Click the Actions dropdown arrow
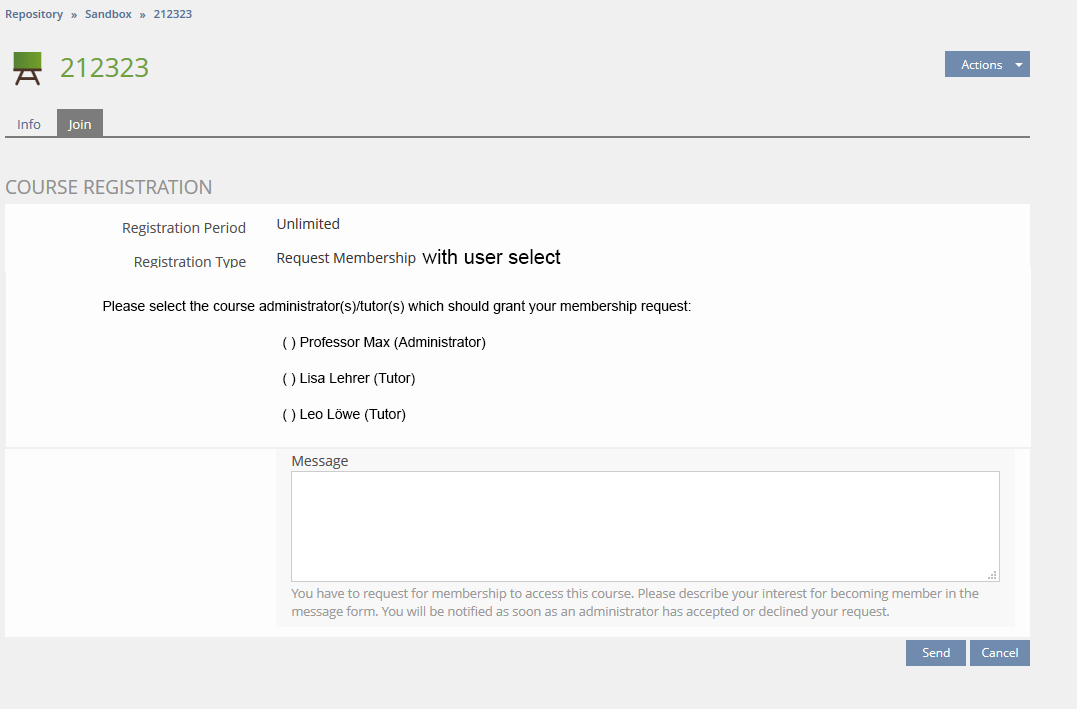Screen dimensions: 1077x709 [1018, 65]
